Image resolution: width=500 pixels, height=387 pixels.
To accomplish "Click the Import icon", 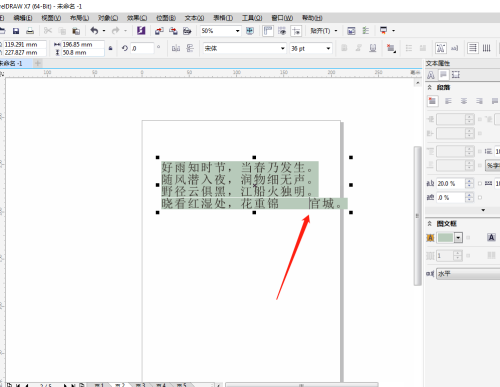I will coord(159,31).
